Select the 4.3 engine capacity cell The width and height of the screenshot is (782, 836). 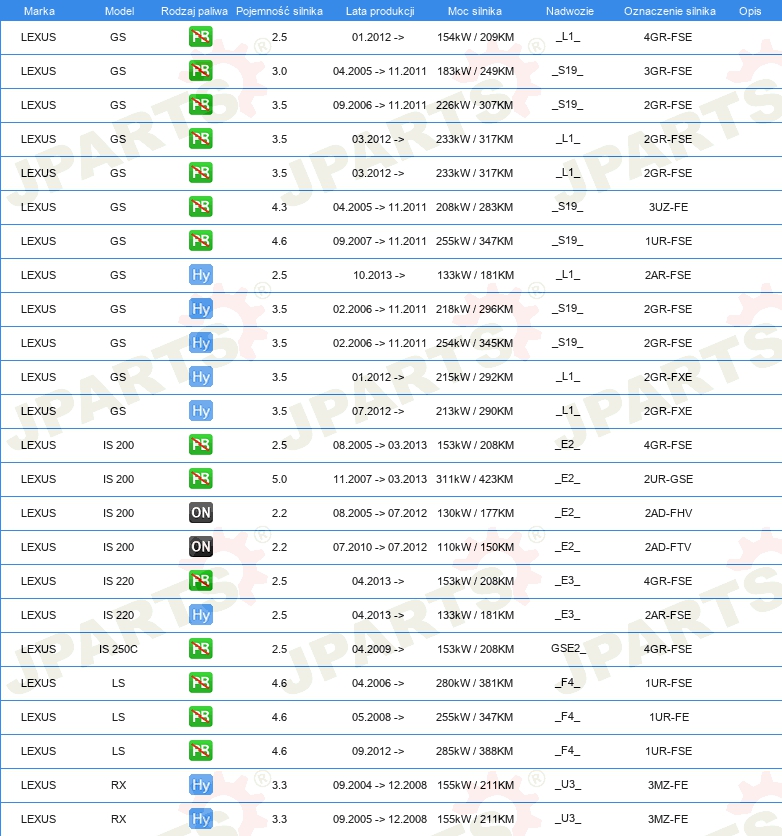tap(279, 207)
